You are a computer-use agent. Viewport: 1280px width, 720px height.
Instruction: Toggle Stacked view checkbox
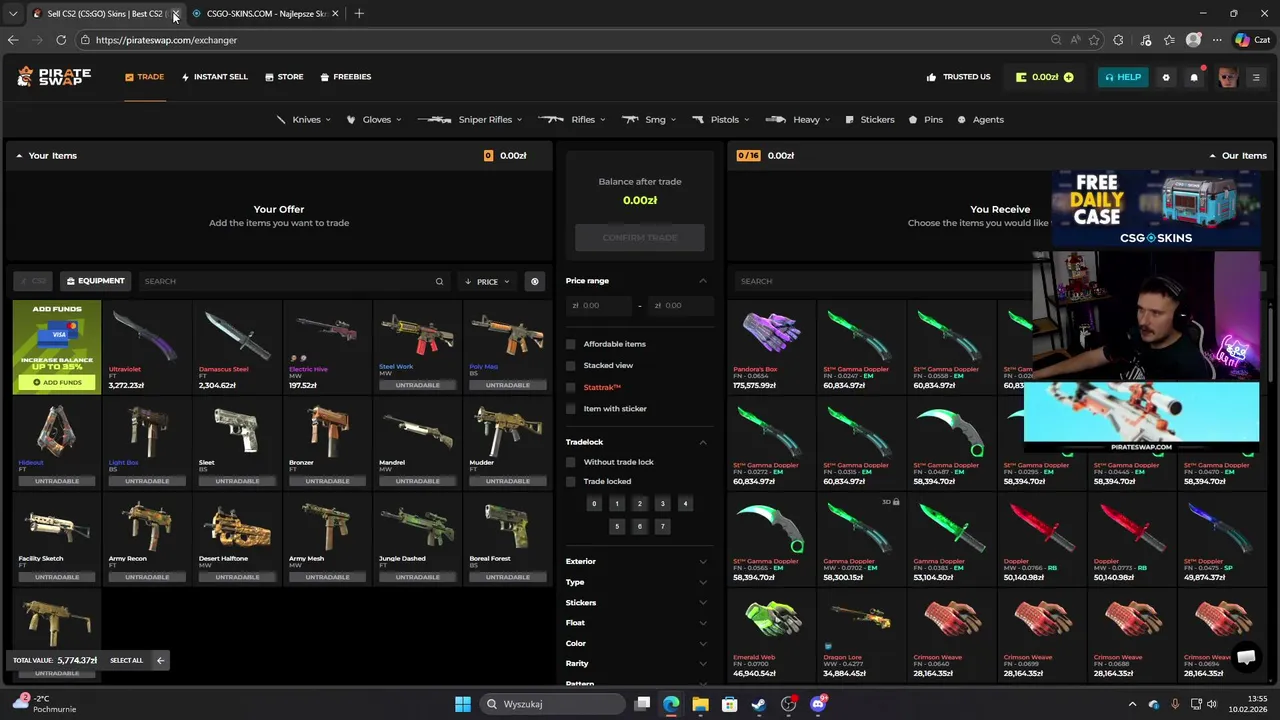pyautogui.click(x=571, y=365)
